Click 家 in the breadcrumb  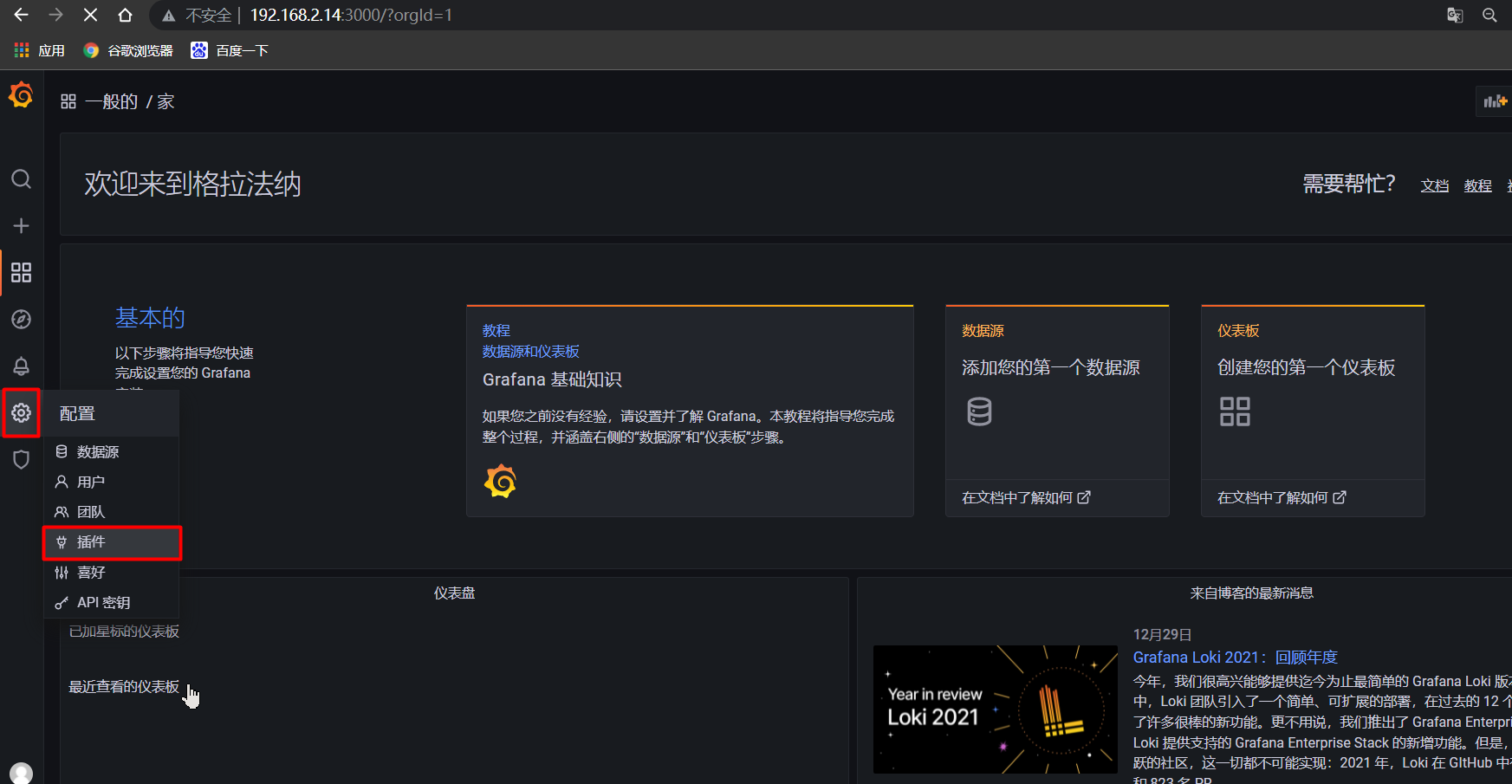165,101
